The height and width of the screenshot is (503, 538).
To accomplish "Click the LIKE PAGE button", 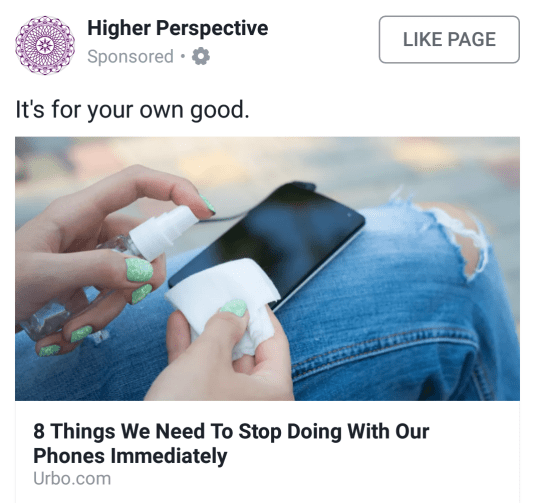I will [449, 39].
